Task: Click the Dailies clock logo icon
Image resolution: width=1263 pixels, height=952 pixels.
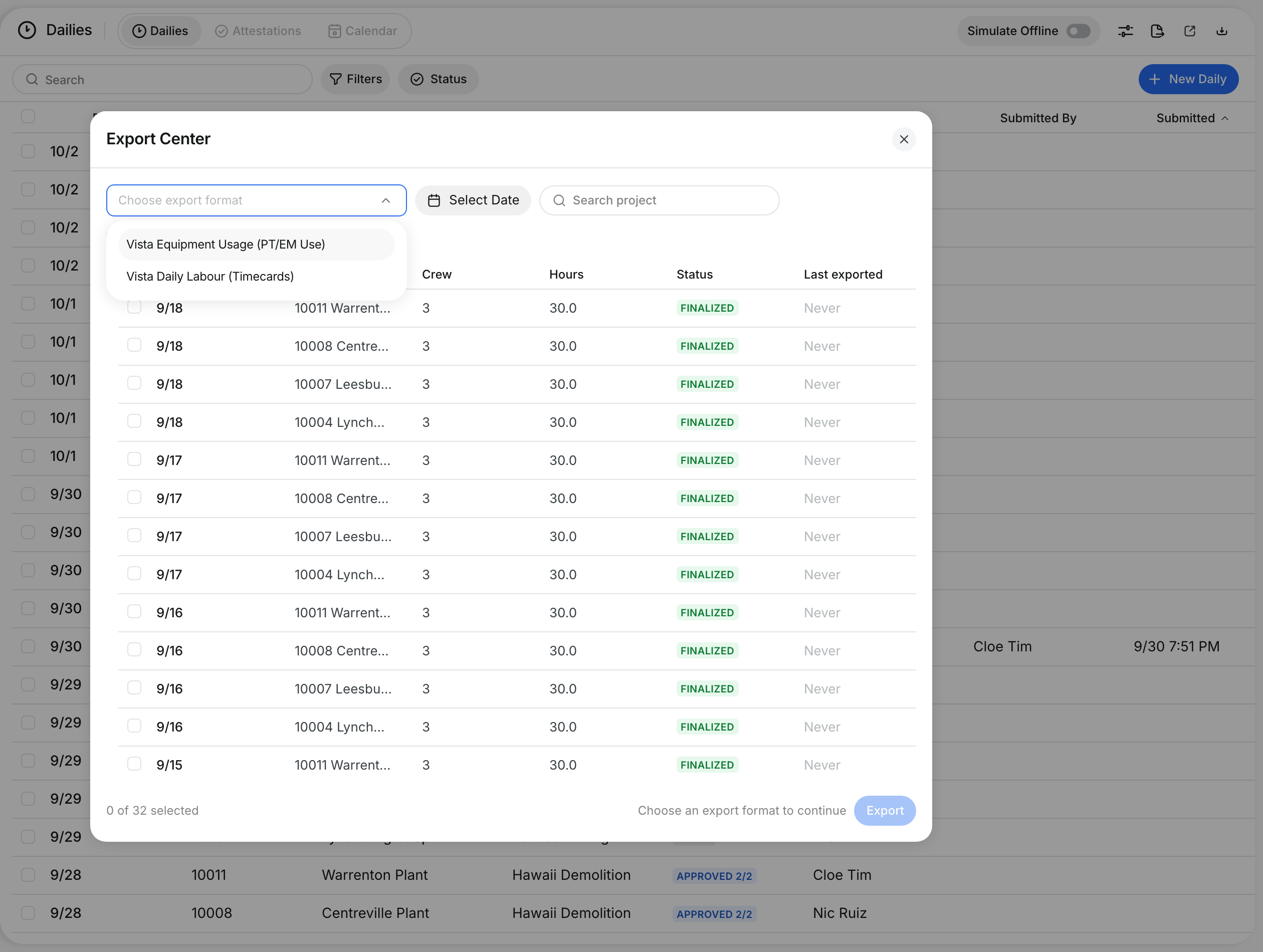Action: 27,30
